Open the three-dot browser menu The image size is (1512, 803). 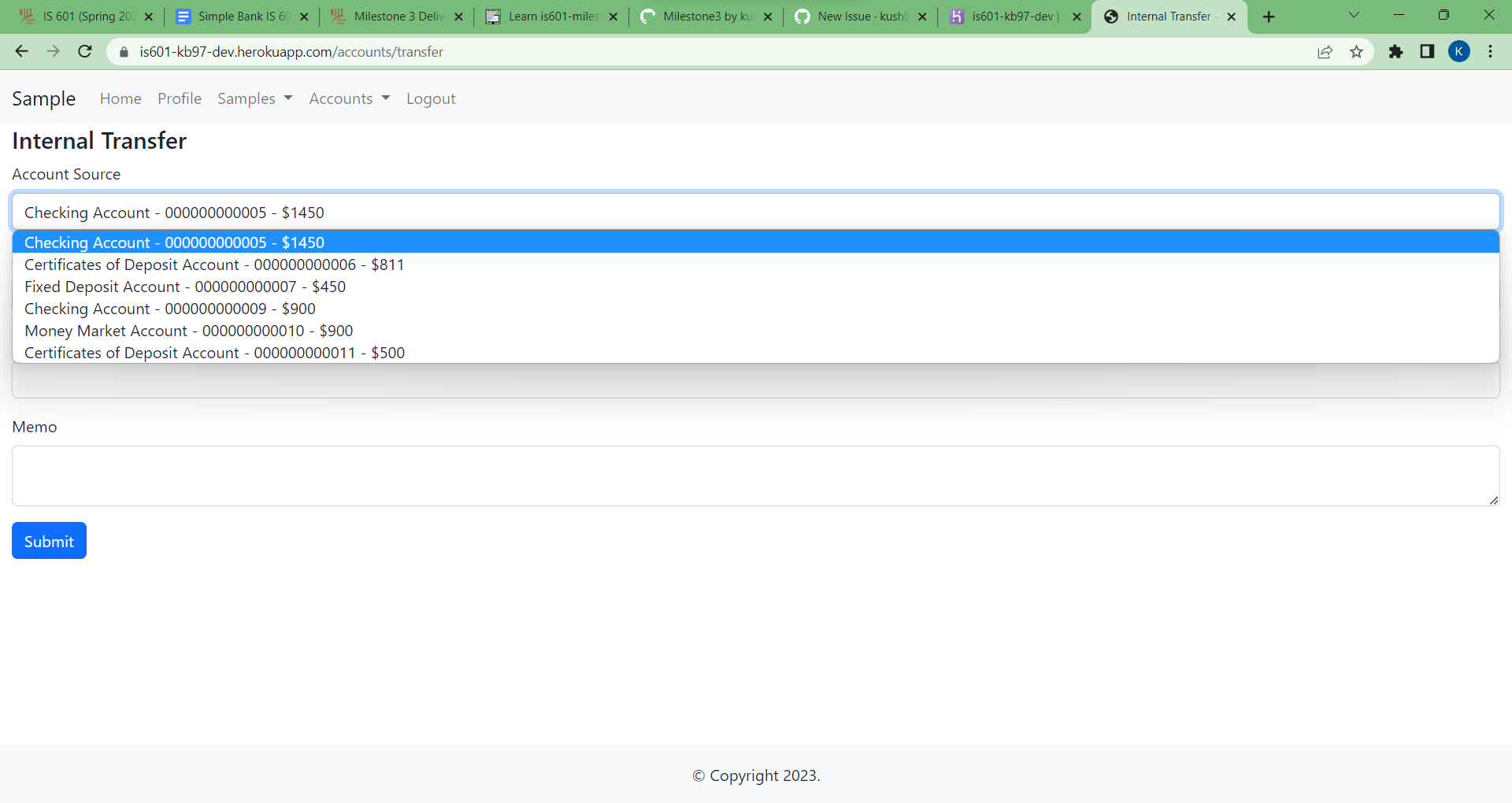point(1490,52)
